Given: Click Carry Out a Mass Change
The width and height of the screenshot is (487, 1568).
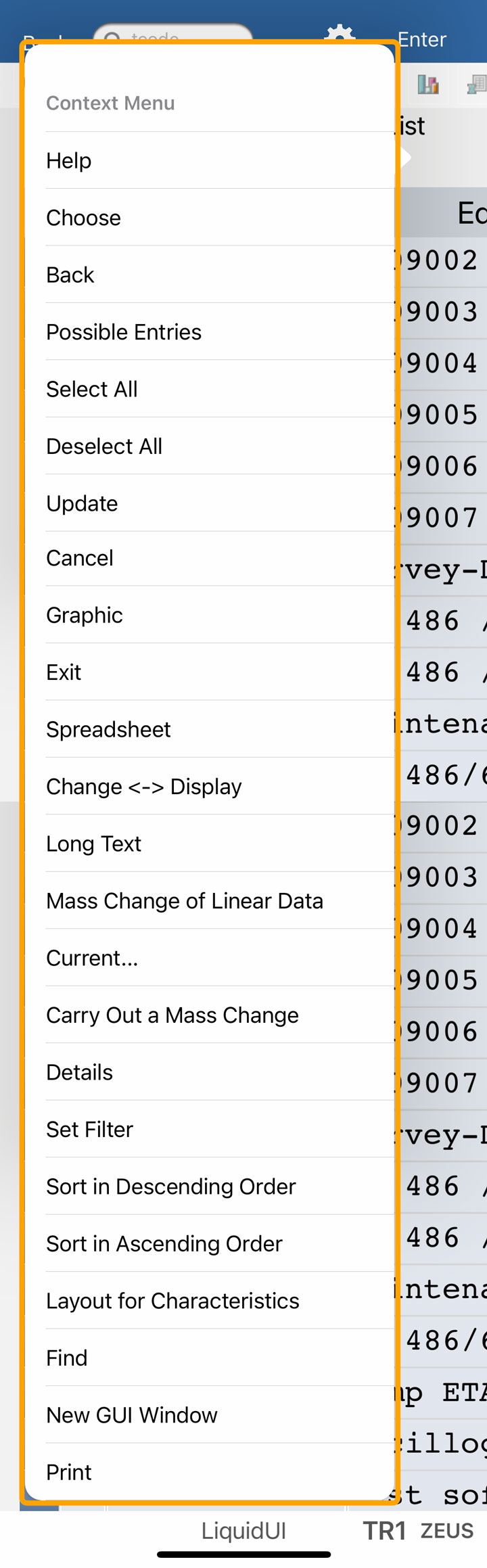Looking at the screenshot, I should pyautogui.click(x=172, y=1015).
